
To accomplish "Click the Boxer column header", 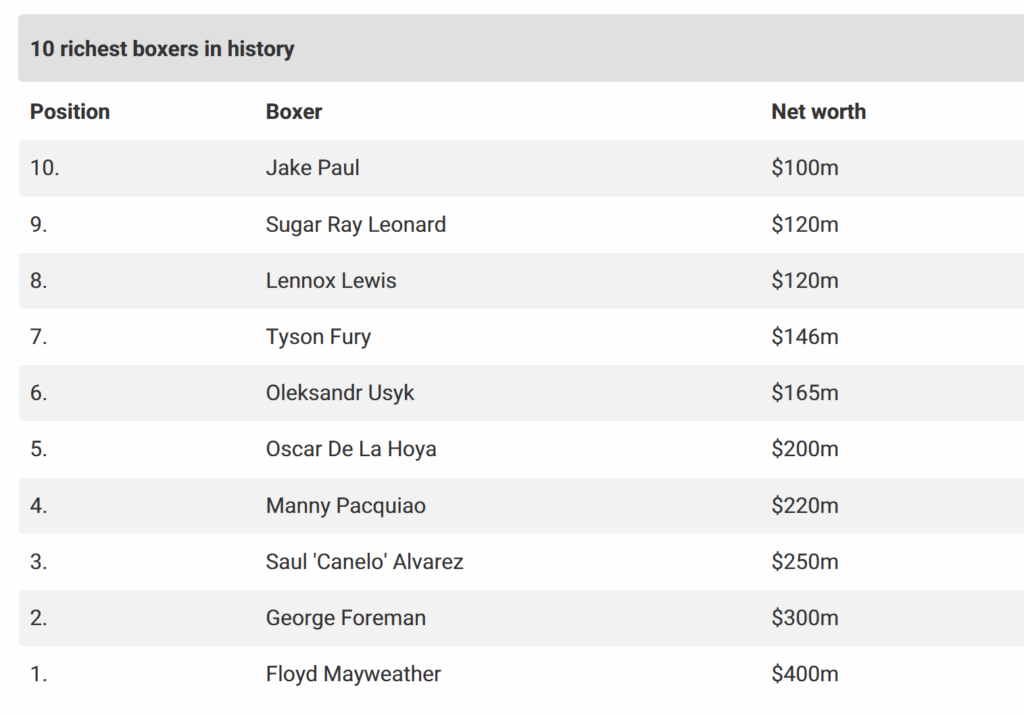I will pos(294,112).
